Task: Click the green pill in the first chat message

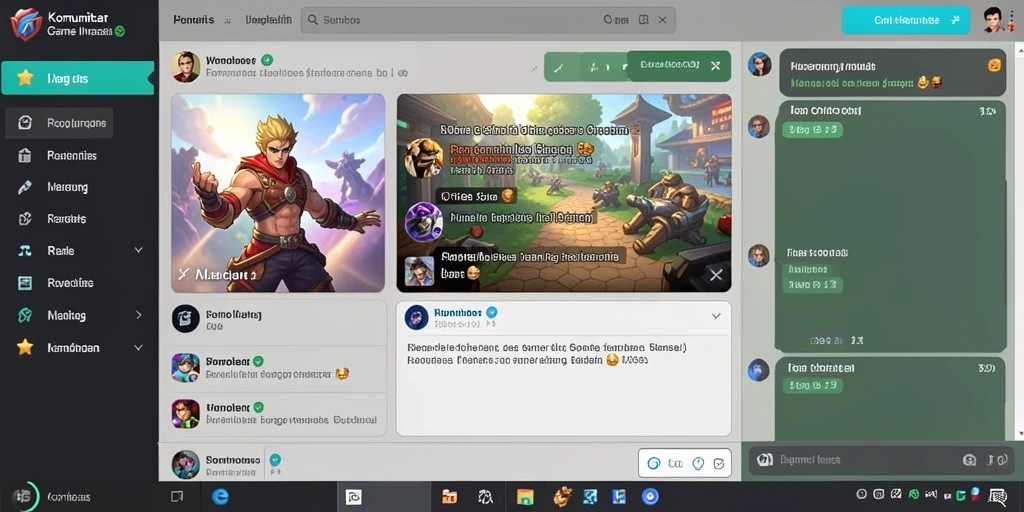Action: click(x=812, y=129)
